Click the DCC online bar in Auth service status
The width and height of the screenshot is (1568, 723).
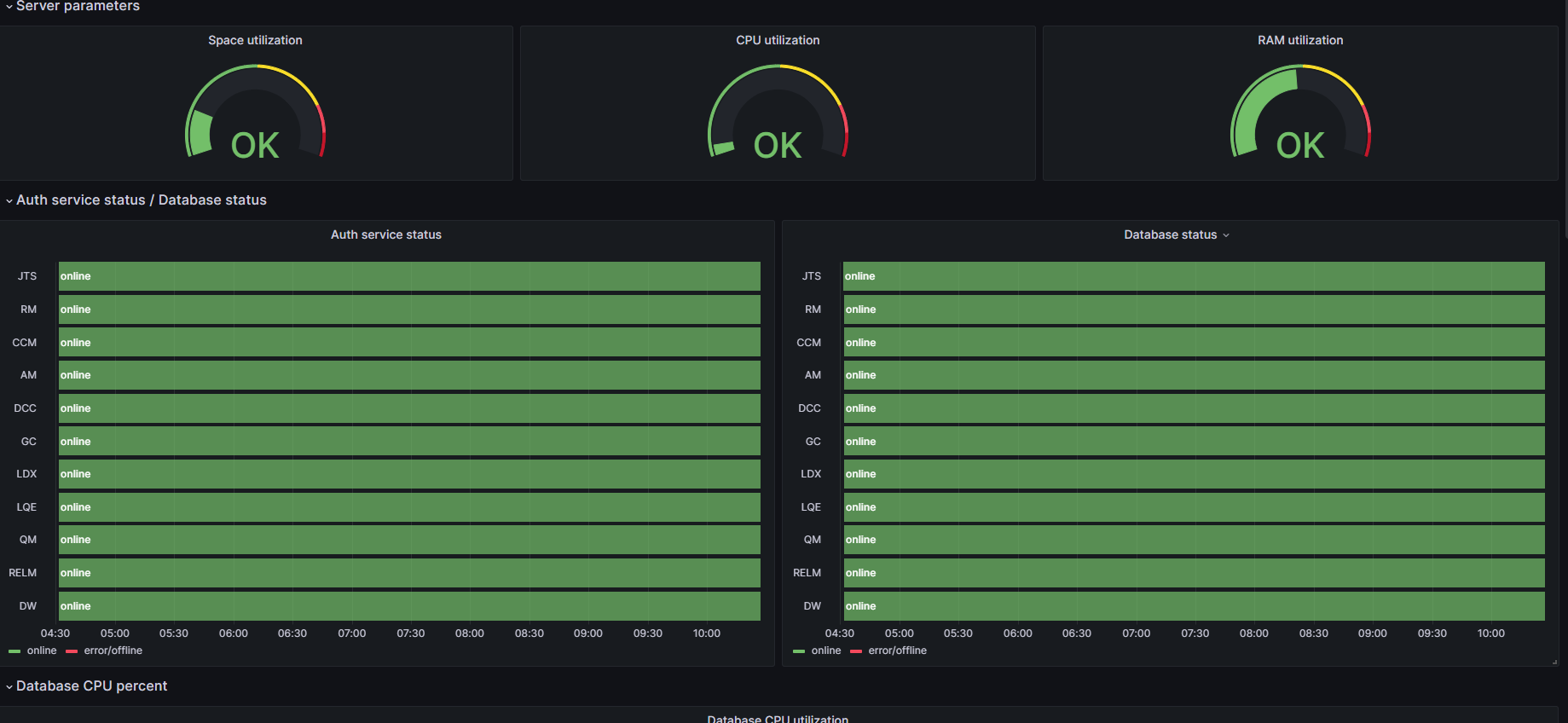[409, 408]
